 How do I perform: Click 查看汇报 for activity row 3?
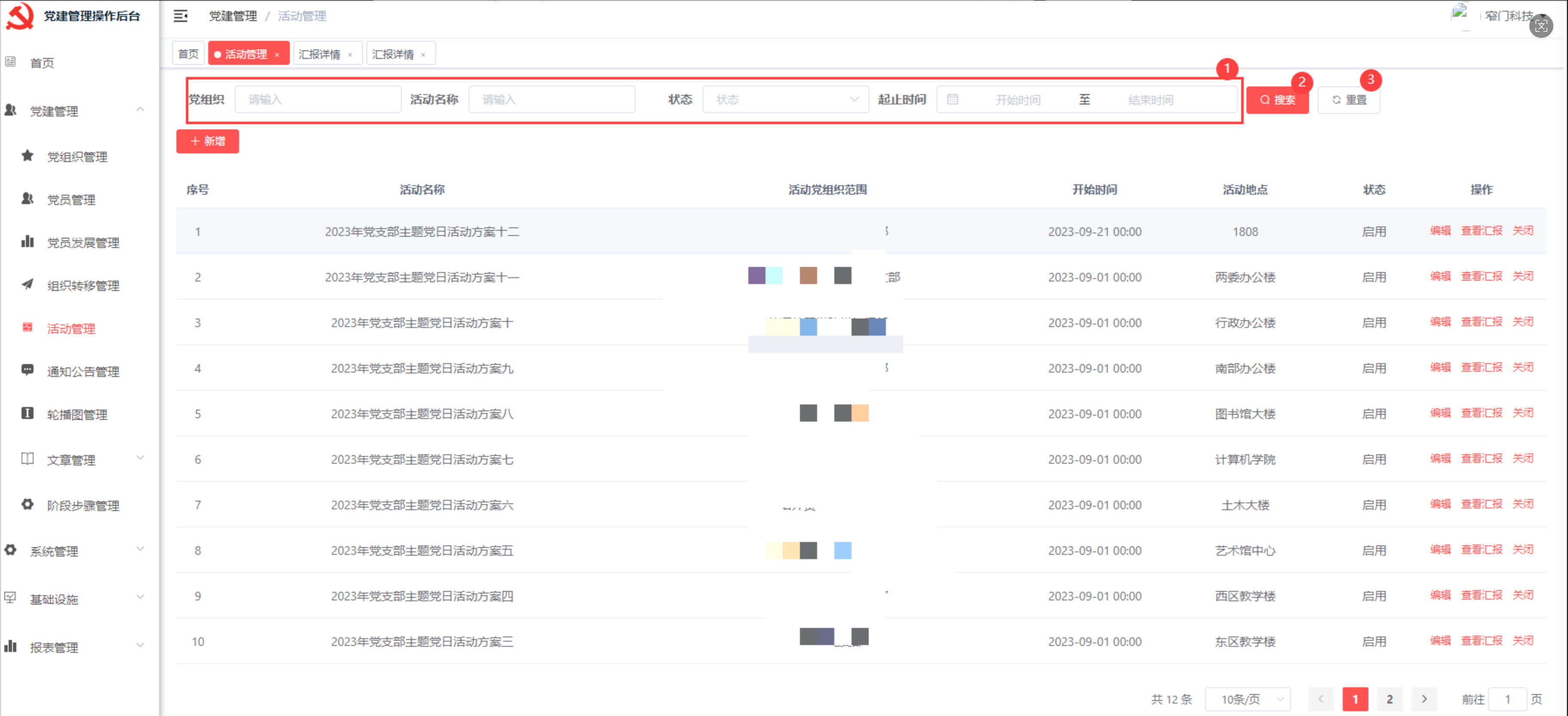point(1481,322)
